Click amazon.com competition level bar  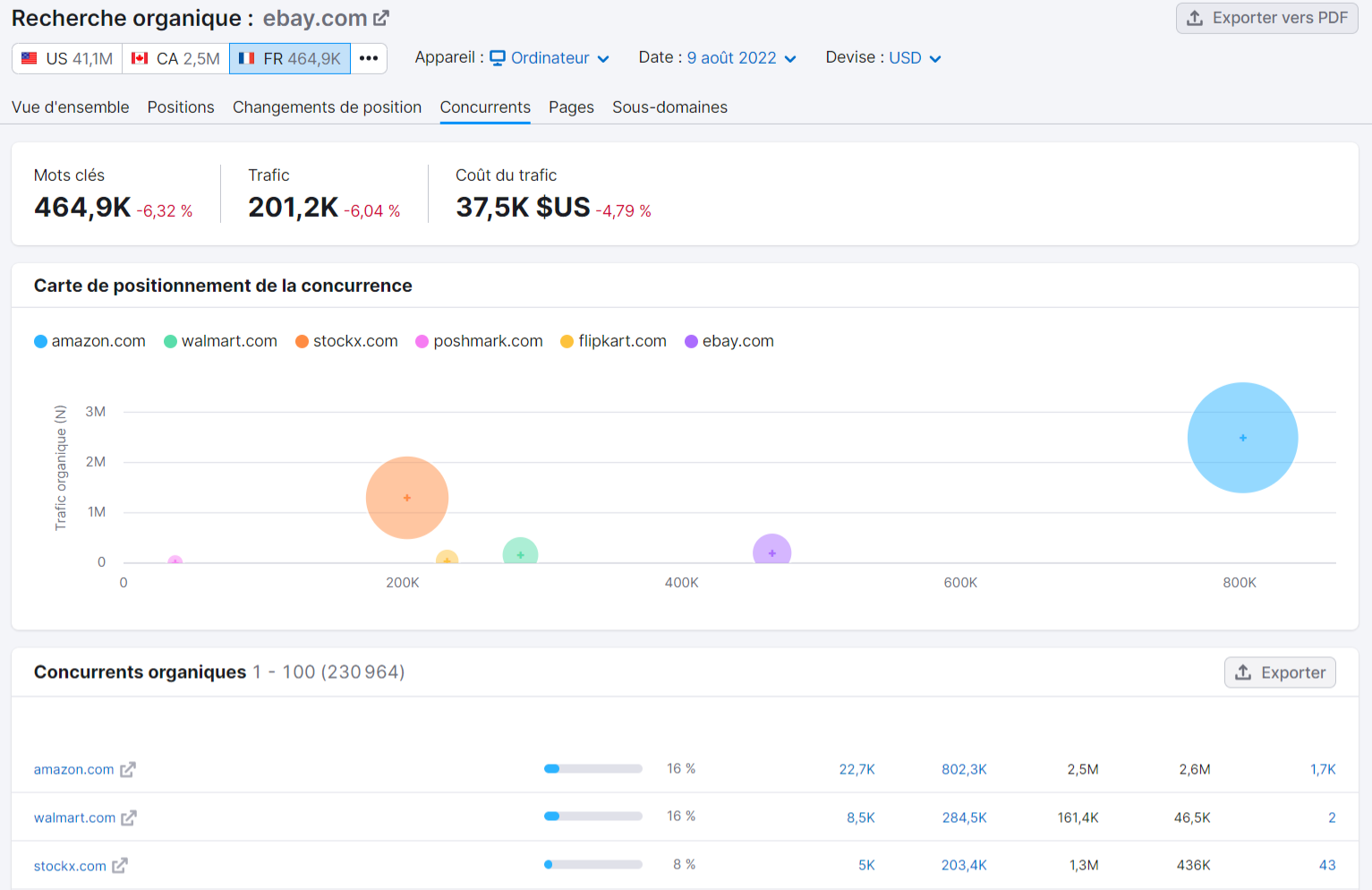pyautogui.click(x=593, y=769)
